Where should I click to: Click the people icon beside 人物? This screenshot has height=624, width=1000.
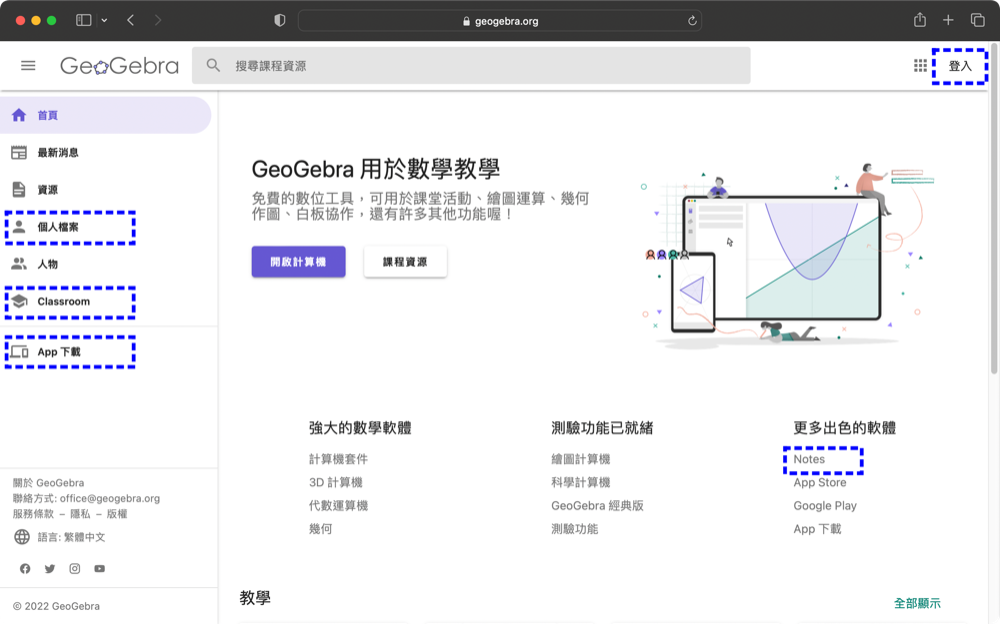click(19, 264)
